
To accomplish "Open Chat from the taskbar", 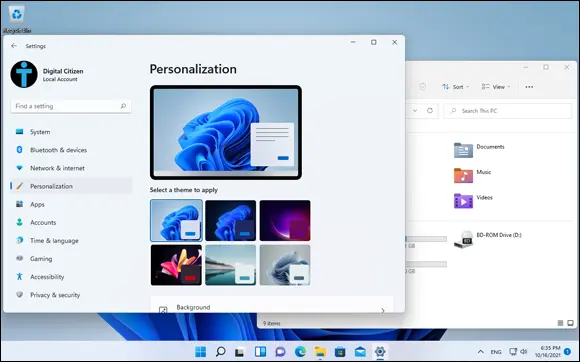I will coord(280,352).
